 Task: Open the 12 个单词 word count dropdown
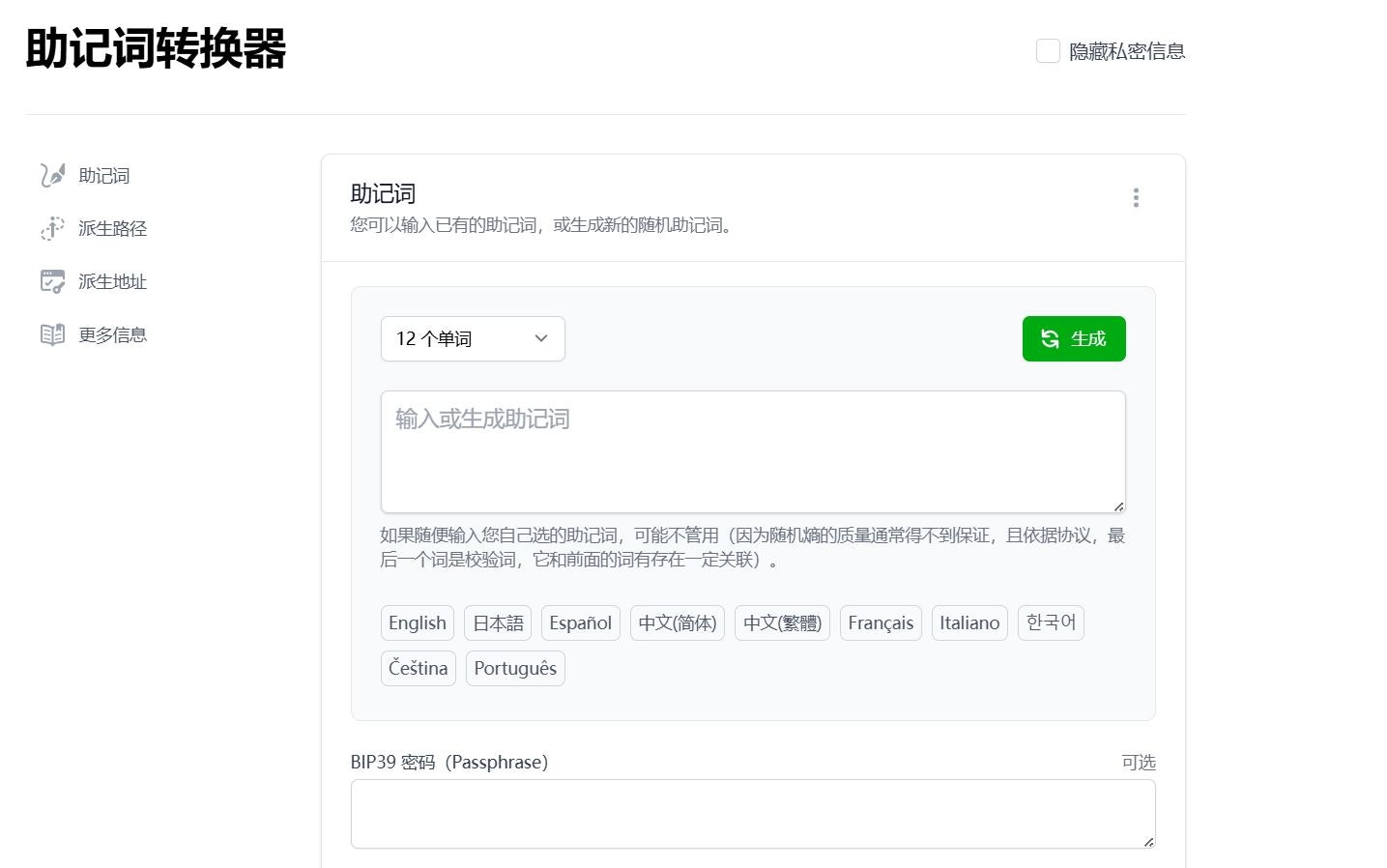pos(472,338)
